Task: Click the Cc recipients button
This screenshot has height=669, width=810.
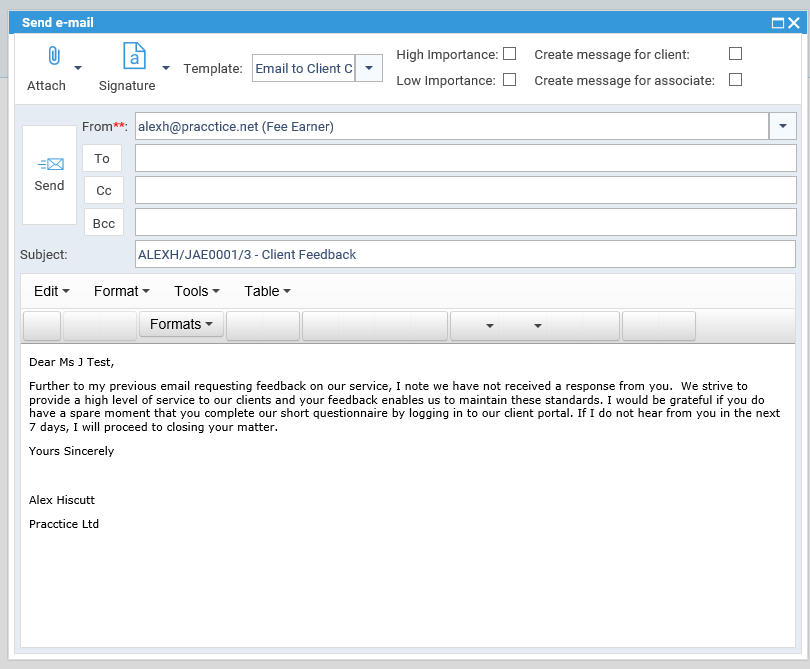Action: point(104,191)
